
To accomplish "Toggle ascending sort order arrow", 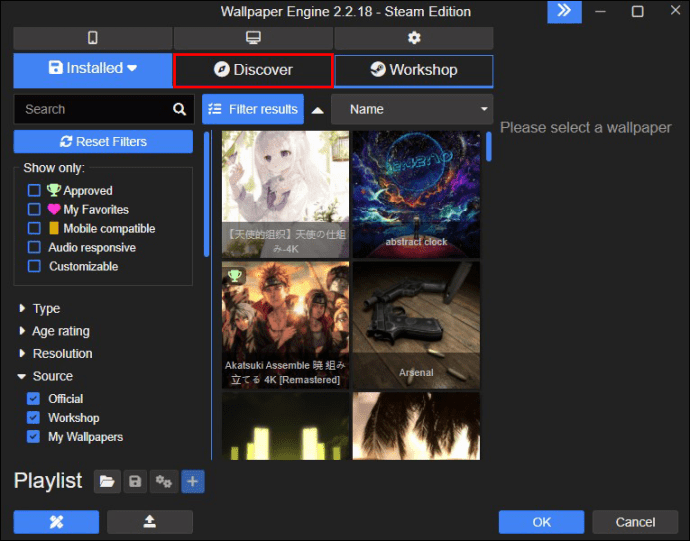I will 317,110.
